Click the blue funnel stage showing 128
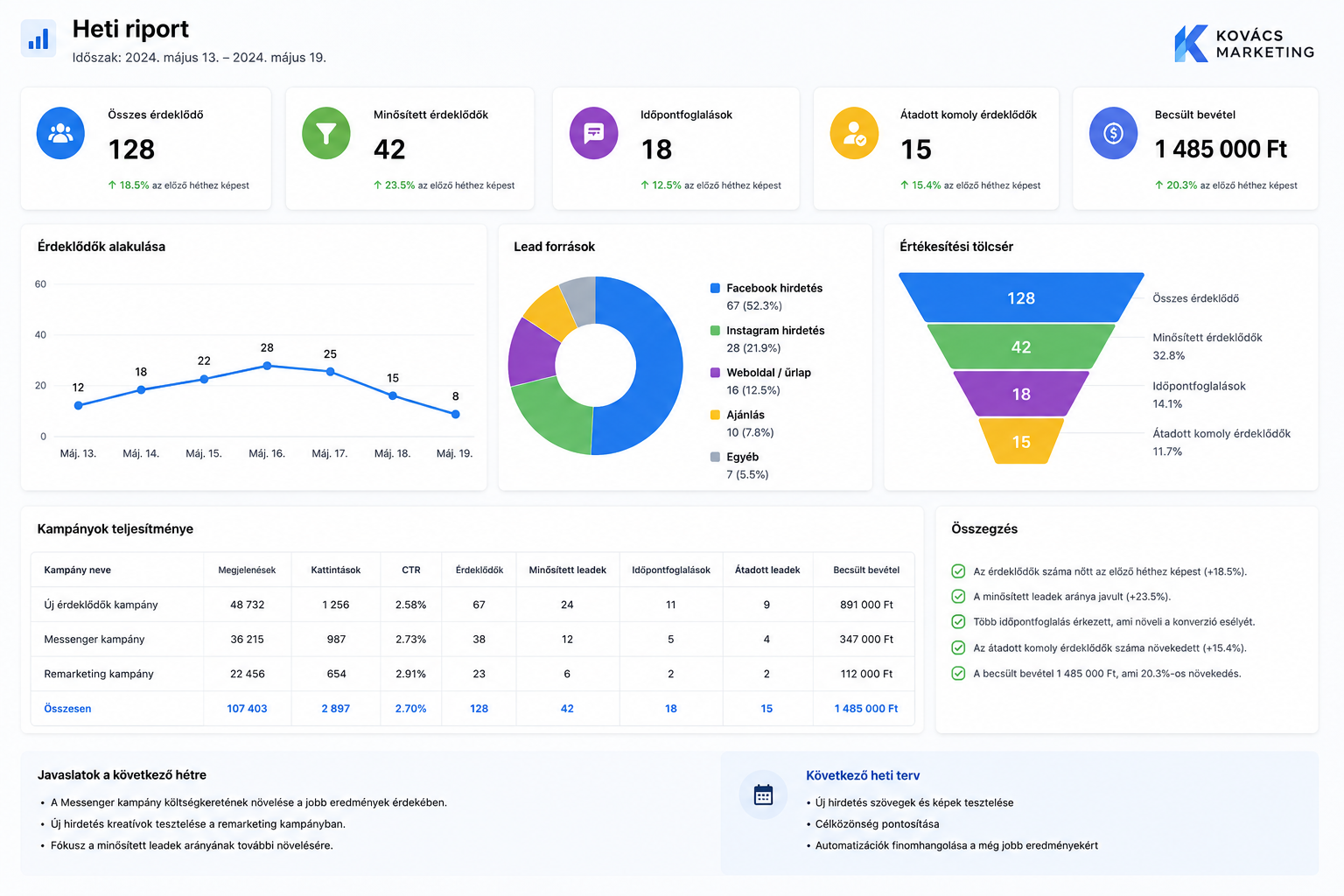Image resolution: width=1344 pixels, height=896 pixels. pos(1021,298)
